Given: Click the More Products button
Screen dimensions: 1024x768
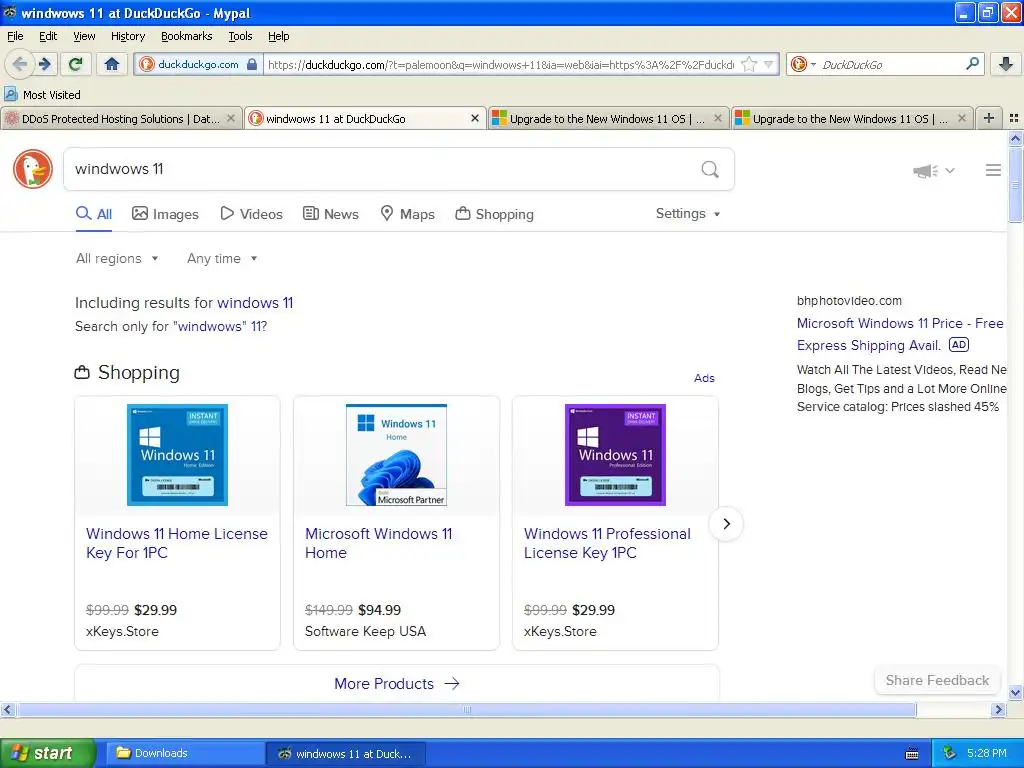Looking at the screenshot, I should pos(397,684).
